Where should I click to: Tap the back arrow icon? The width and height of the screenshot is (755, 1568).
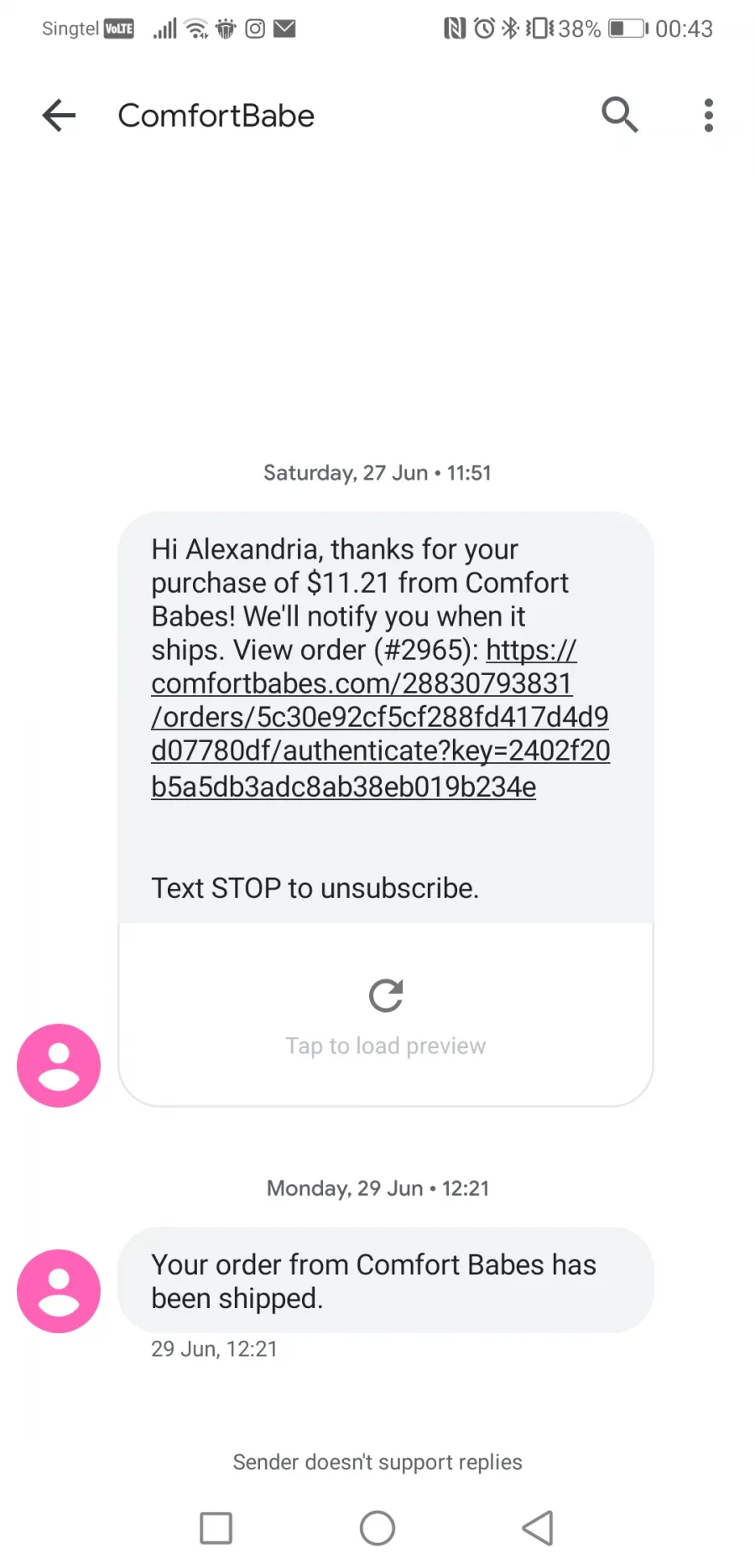[59, 116]
